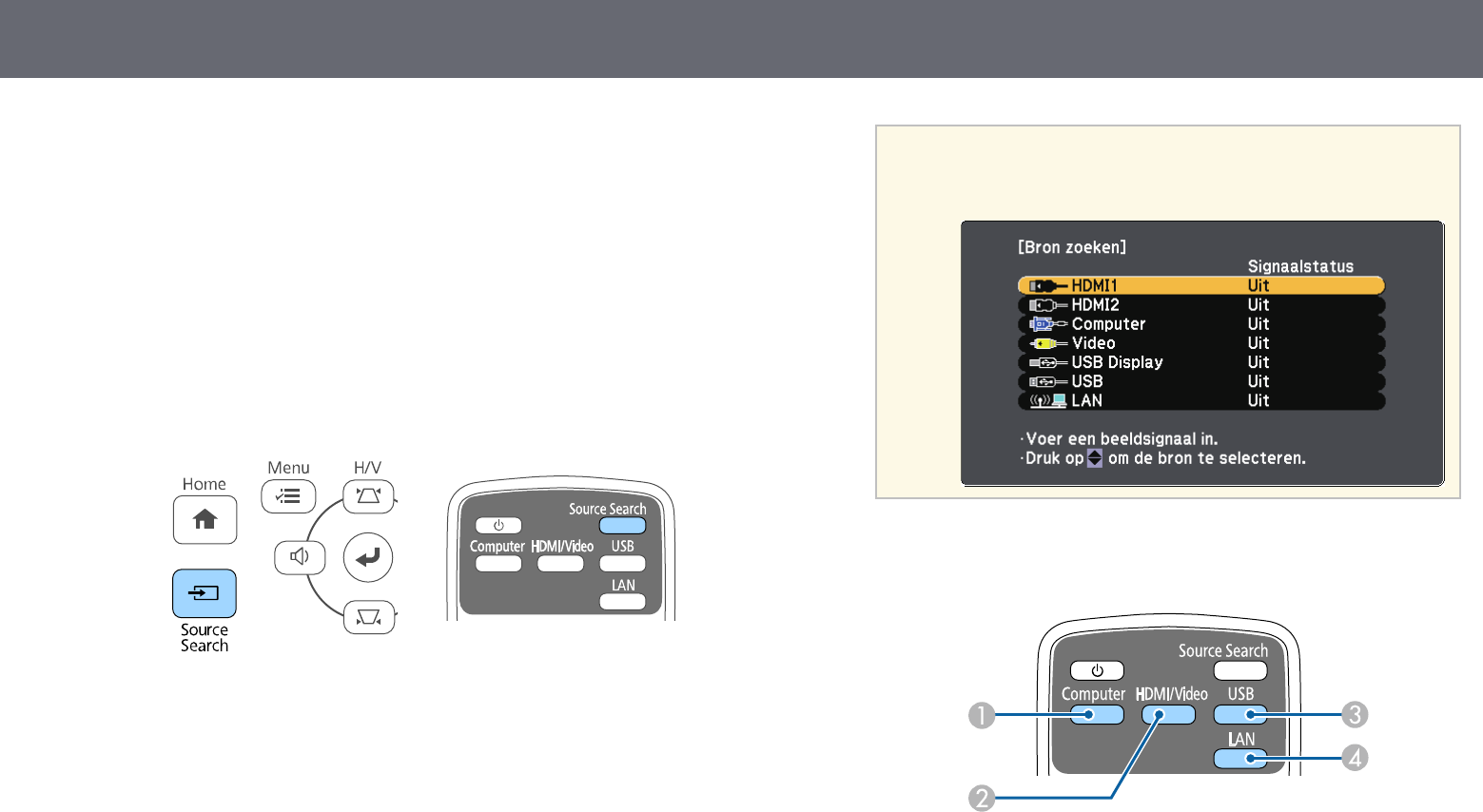This screenshot has height=812, width=1483.
Task: Select HDMI2 in the source list
Action: coord(1201,305)
